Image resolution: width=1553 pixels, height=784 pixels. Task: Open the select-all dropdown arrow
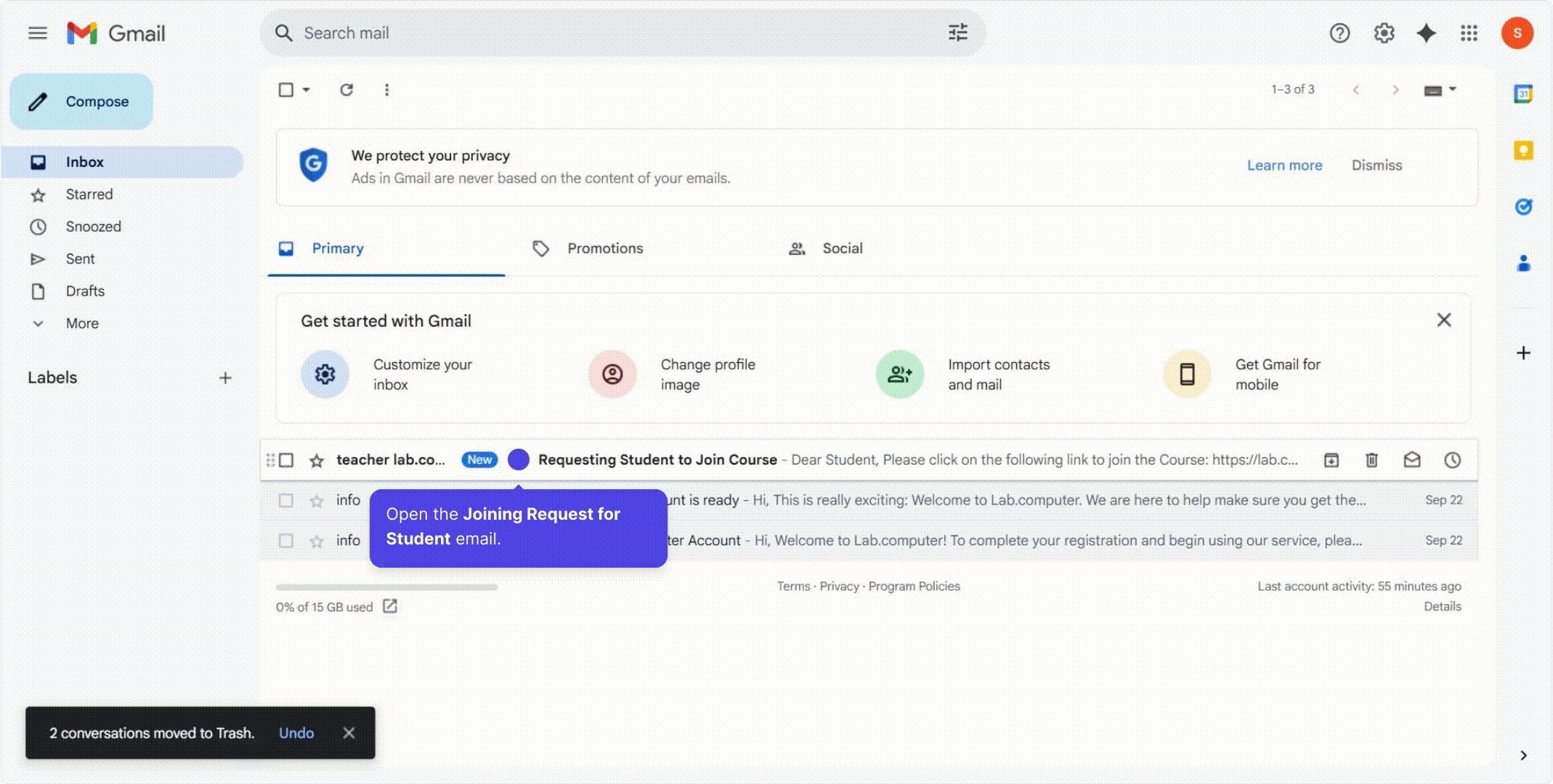coord(306,89)
